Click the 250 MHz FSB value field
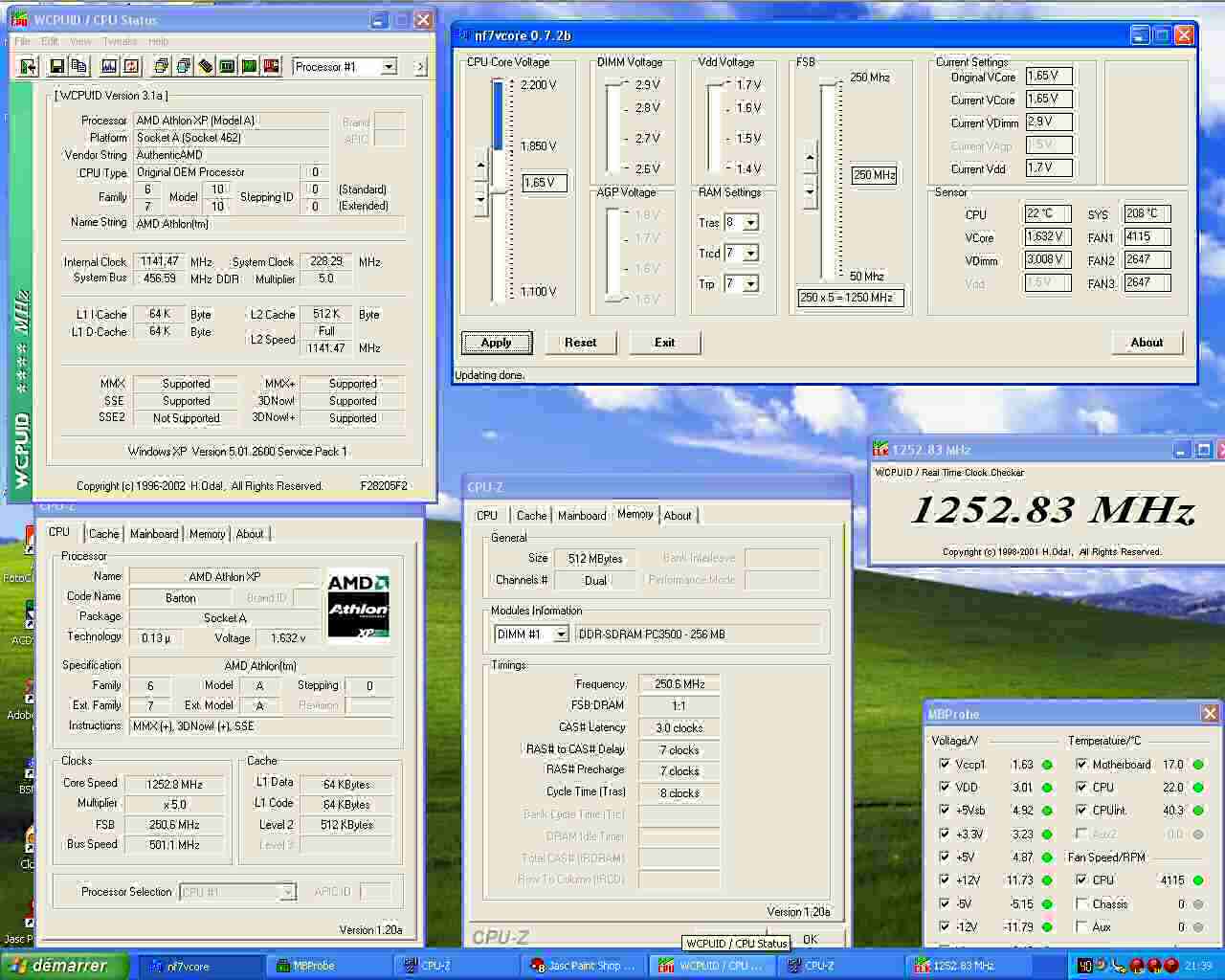The height and width of the screenshot is (980, 1225). click(874, 175)
